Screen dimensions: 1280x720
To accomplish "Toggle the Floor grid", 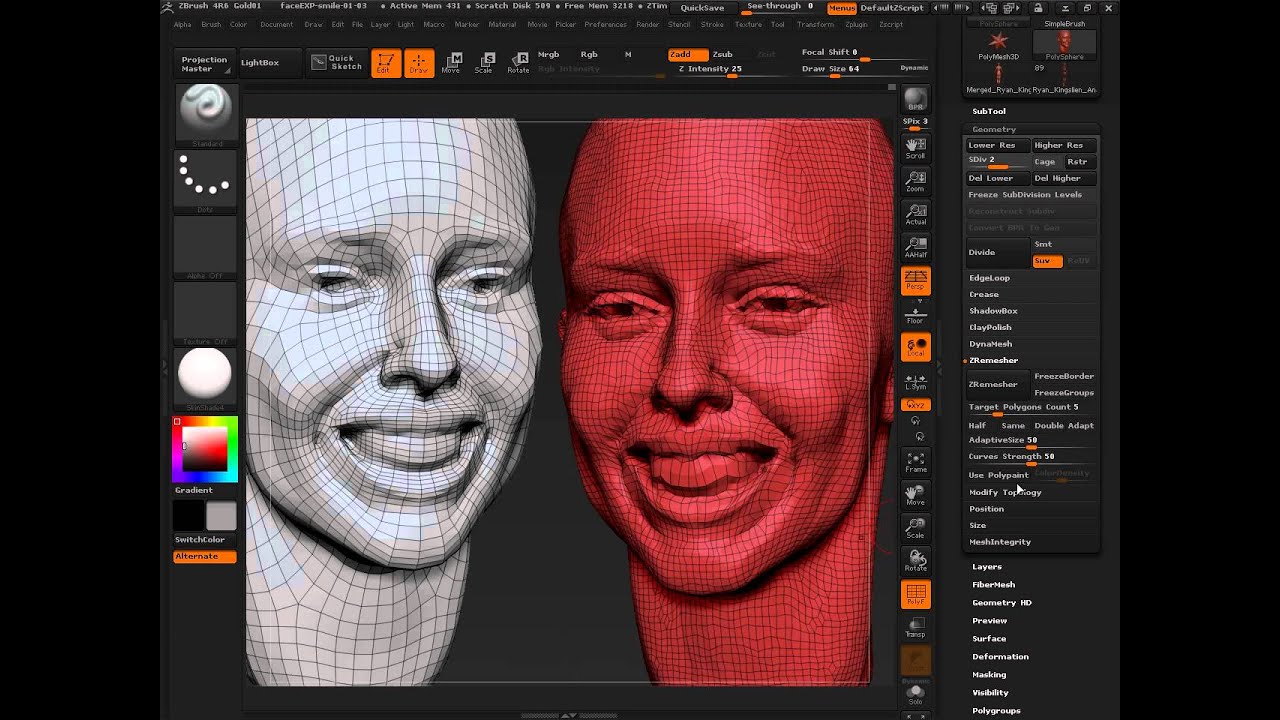I will pyautogui.click(x=915, y=314).
